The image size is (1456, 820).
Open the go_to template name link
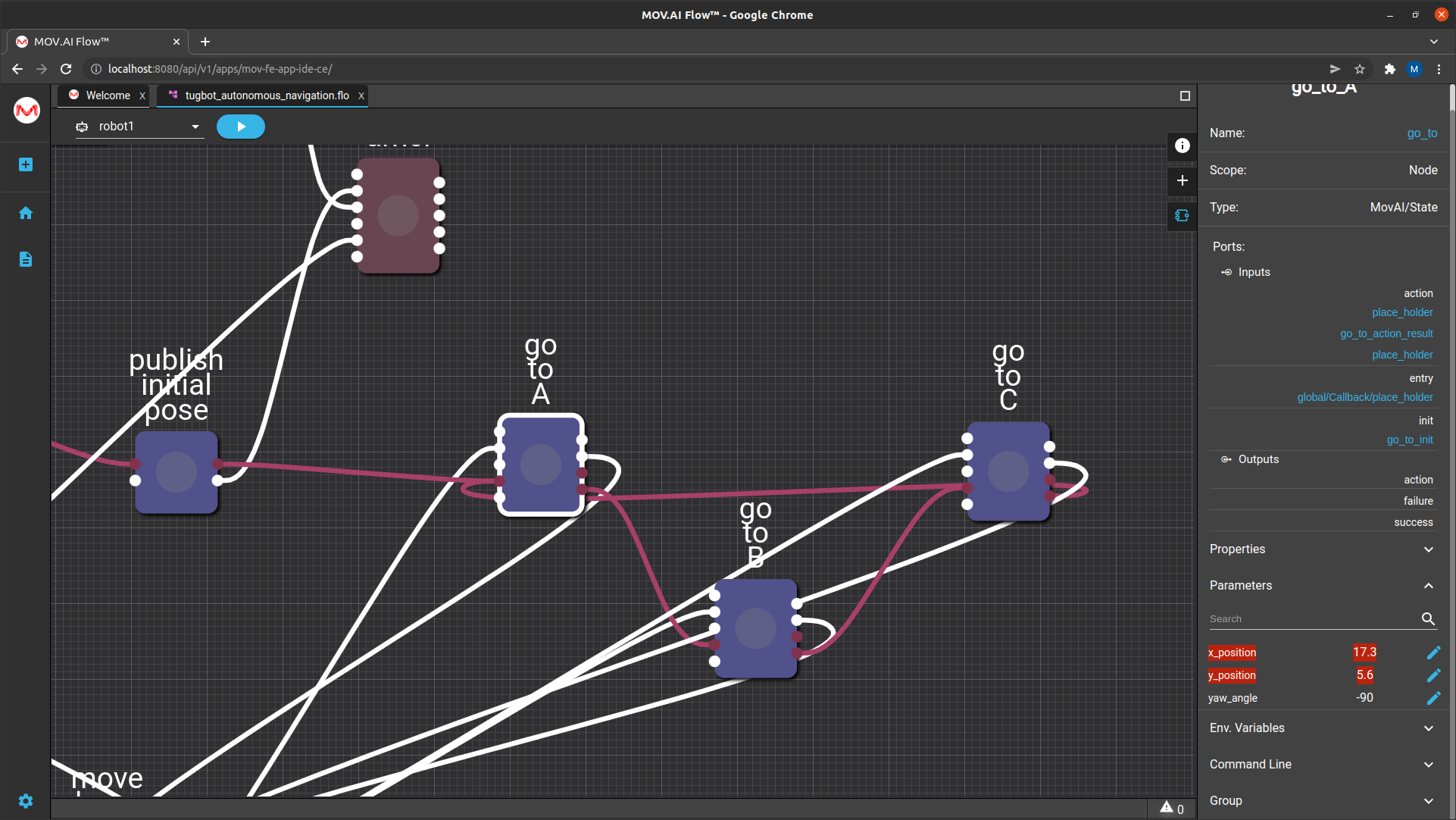point(1422,133)
